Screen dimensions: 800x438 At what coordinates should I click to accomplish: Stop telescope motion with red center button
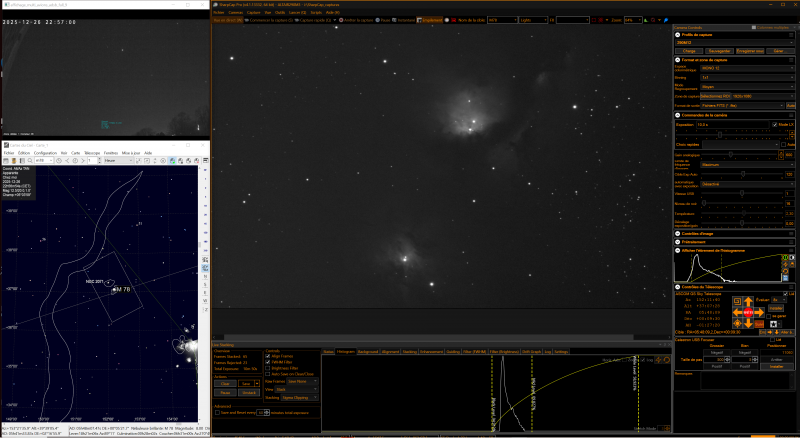point(748,312)
